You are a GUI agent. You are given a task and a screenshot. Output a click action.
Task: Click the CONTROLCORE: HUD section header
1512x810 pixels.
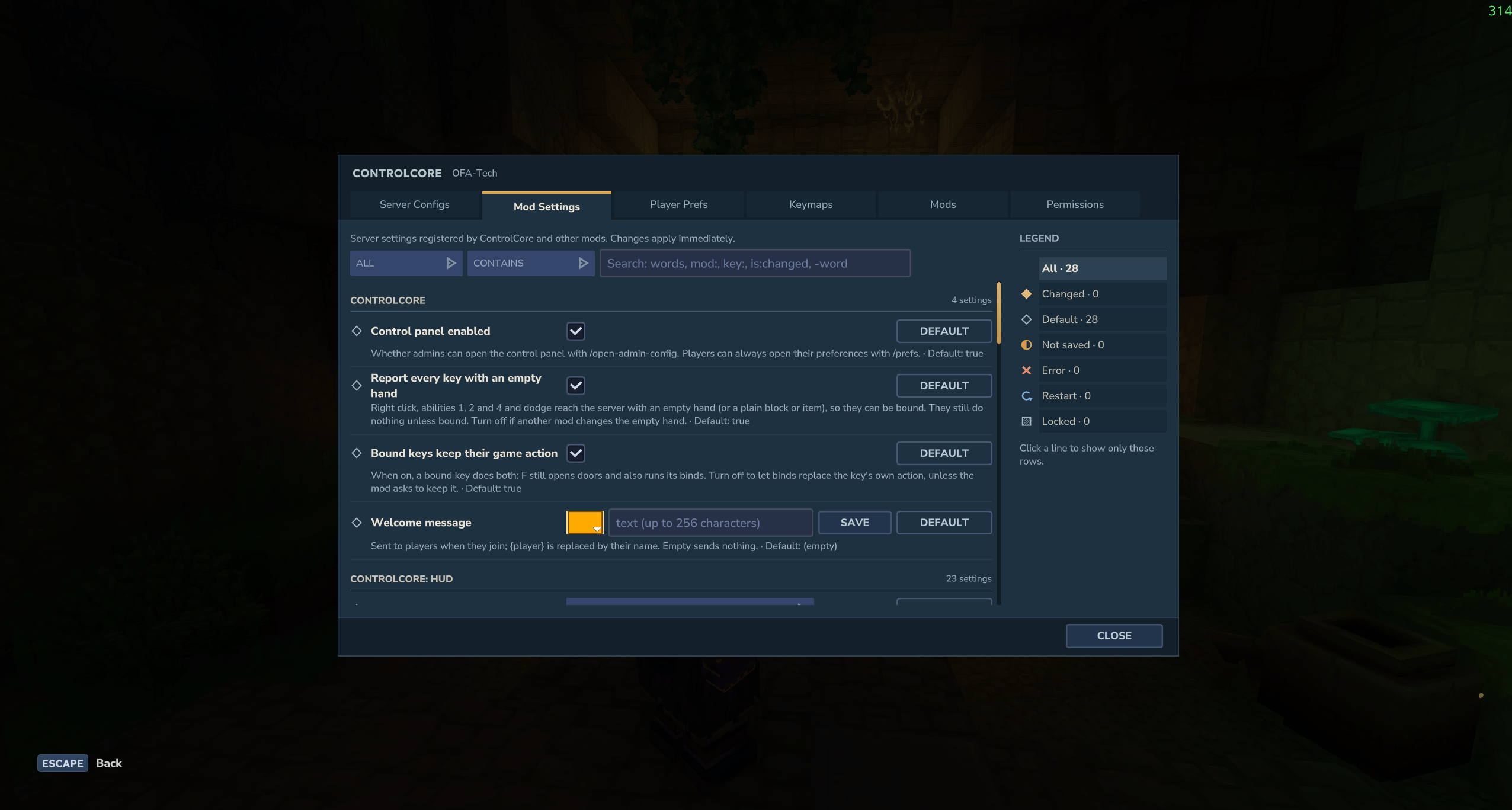point(401,579)
